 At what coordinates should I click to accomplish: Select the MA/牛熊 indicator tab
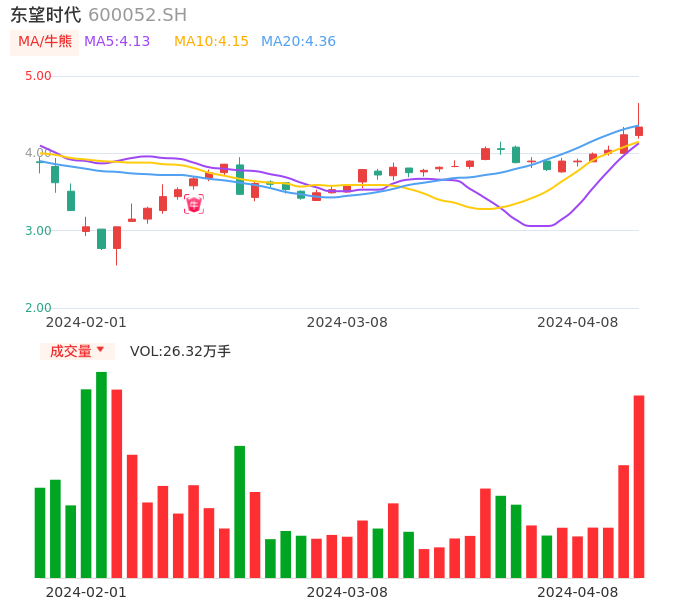pyautogui.click(x=45, y=42)
